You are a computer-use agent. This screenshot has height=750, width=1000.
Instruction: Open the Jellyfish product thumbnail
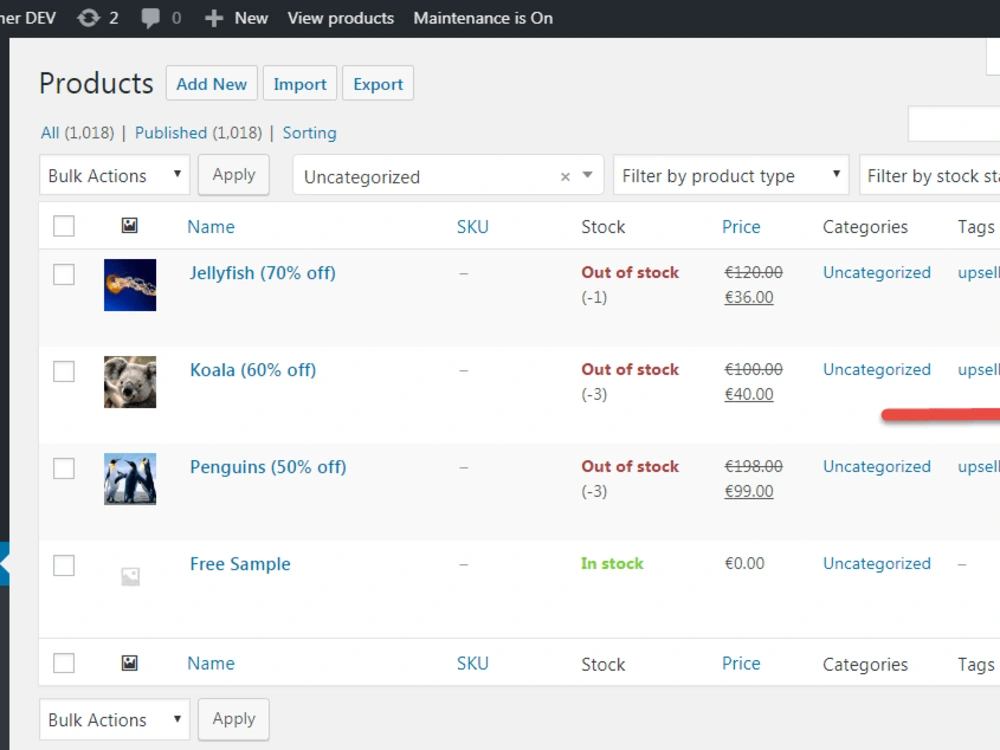tap(130, 285)
